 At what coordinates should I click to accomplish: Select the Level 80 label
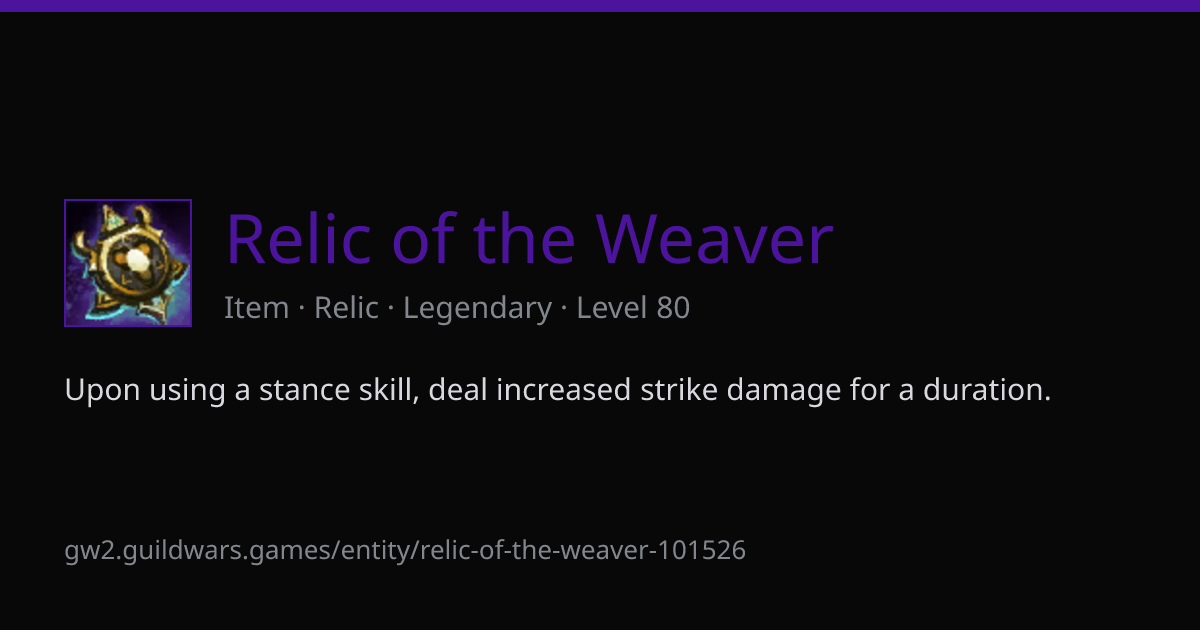pos(633,308)
